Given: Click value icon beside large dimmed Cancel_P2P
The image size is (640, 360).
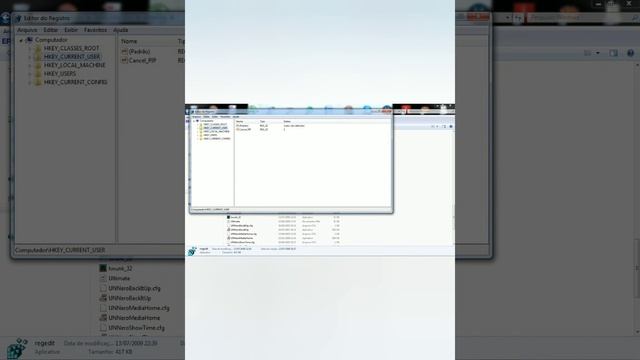Looking at the screenshot, I should click(x=124, y=60).
